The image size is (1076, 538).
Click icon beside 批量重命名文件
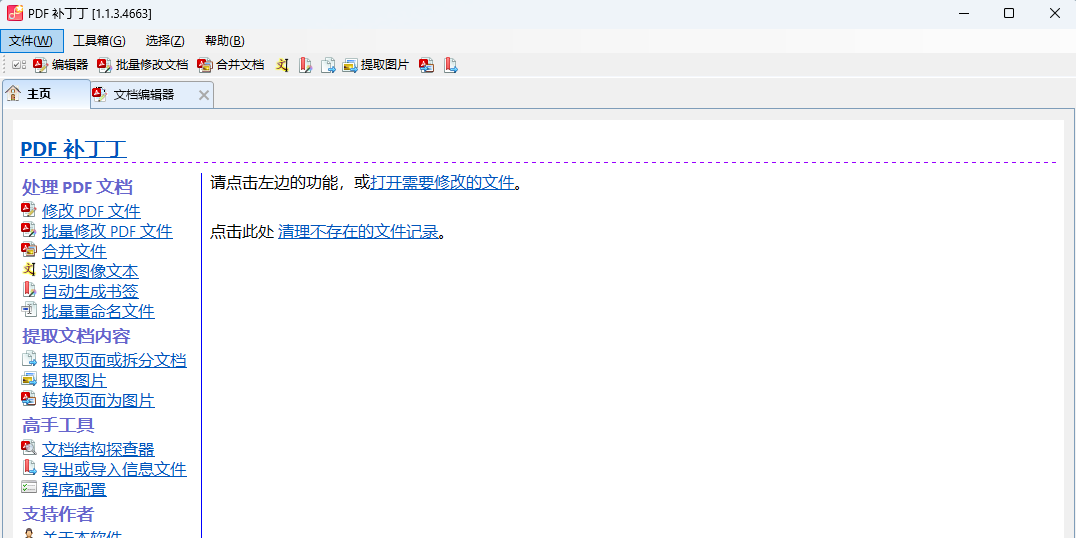[x=29, y=310]
